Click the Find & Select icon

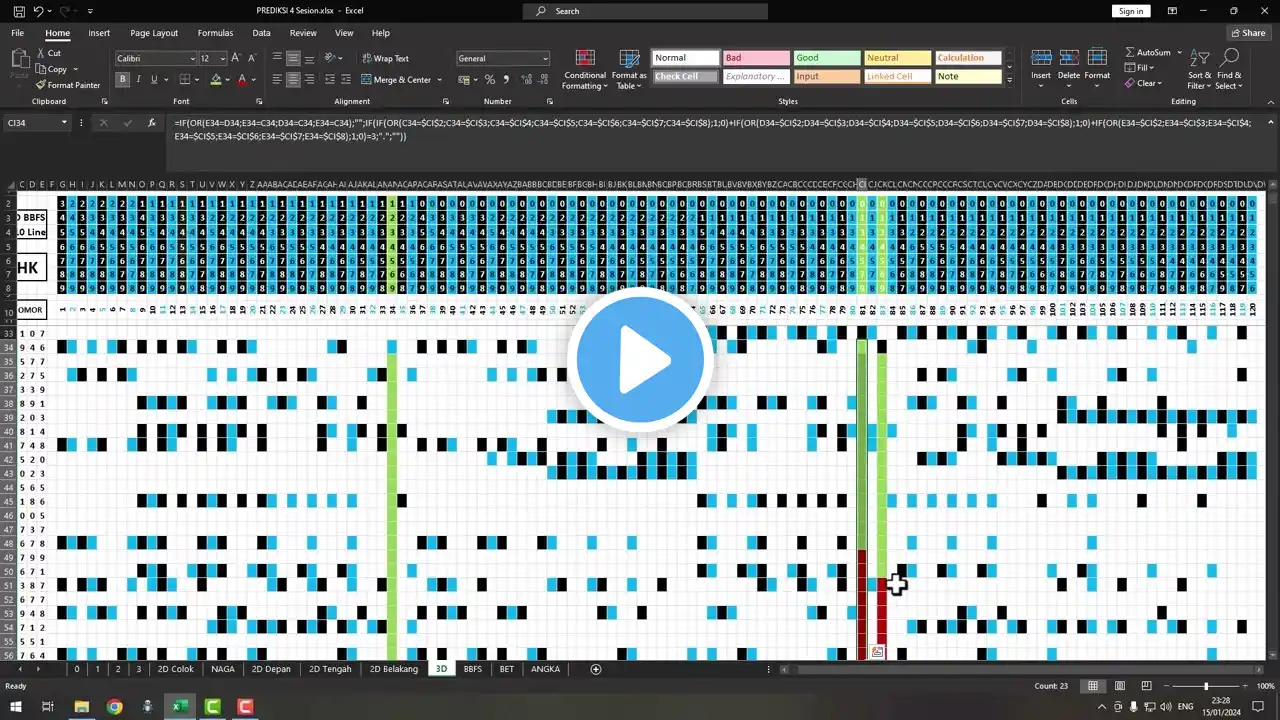tap(1229, 58)
